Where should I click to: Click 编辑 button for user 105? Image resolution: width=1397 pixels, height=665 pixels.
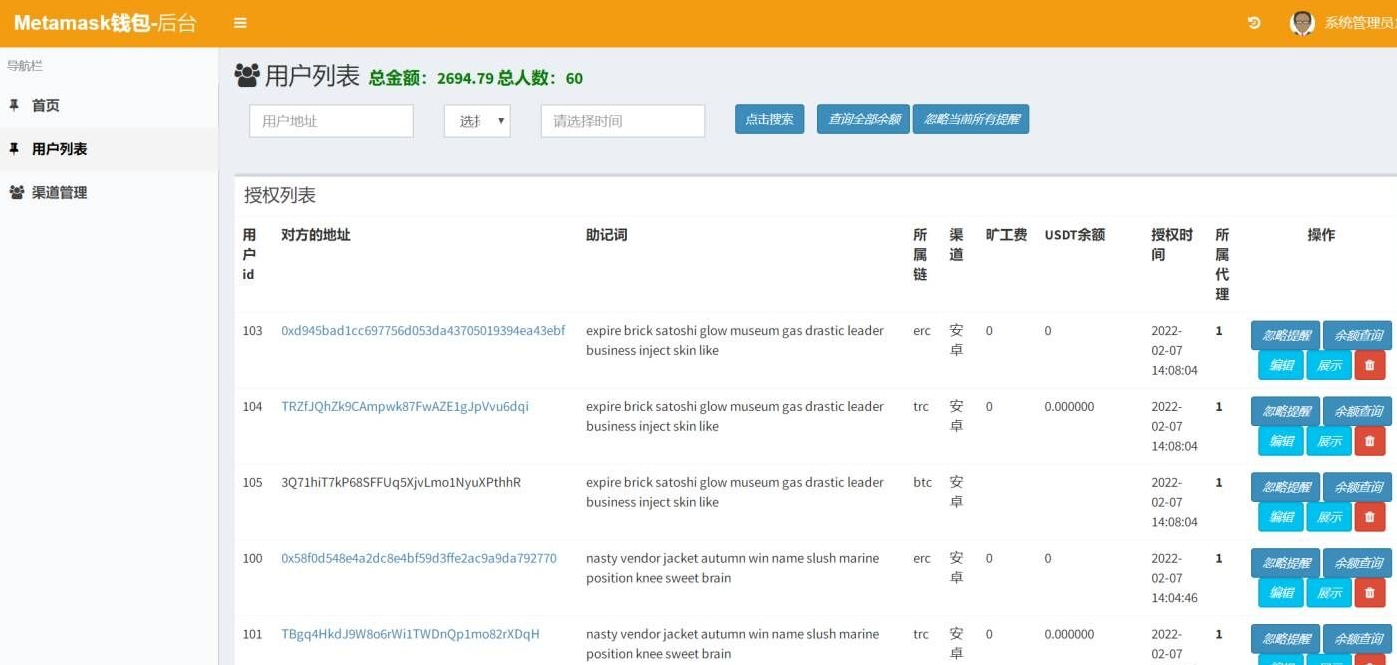1281,517
